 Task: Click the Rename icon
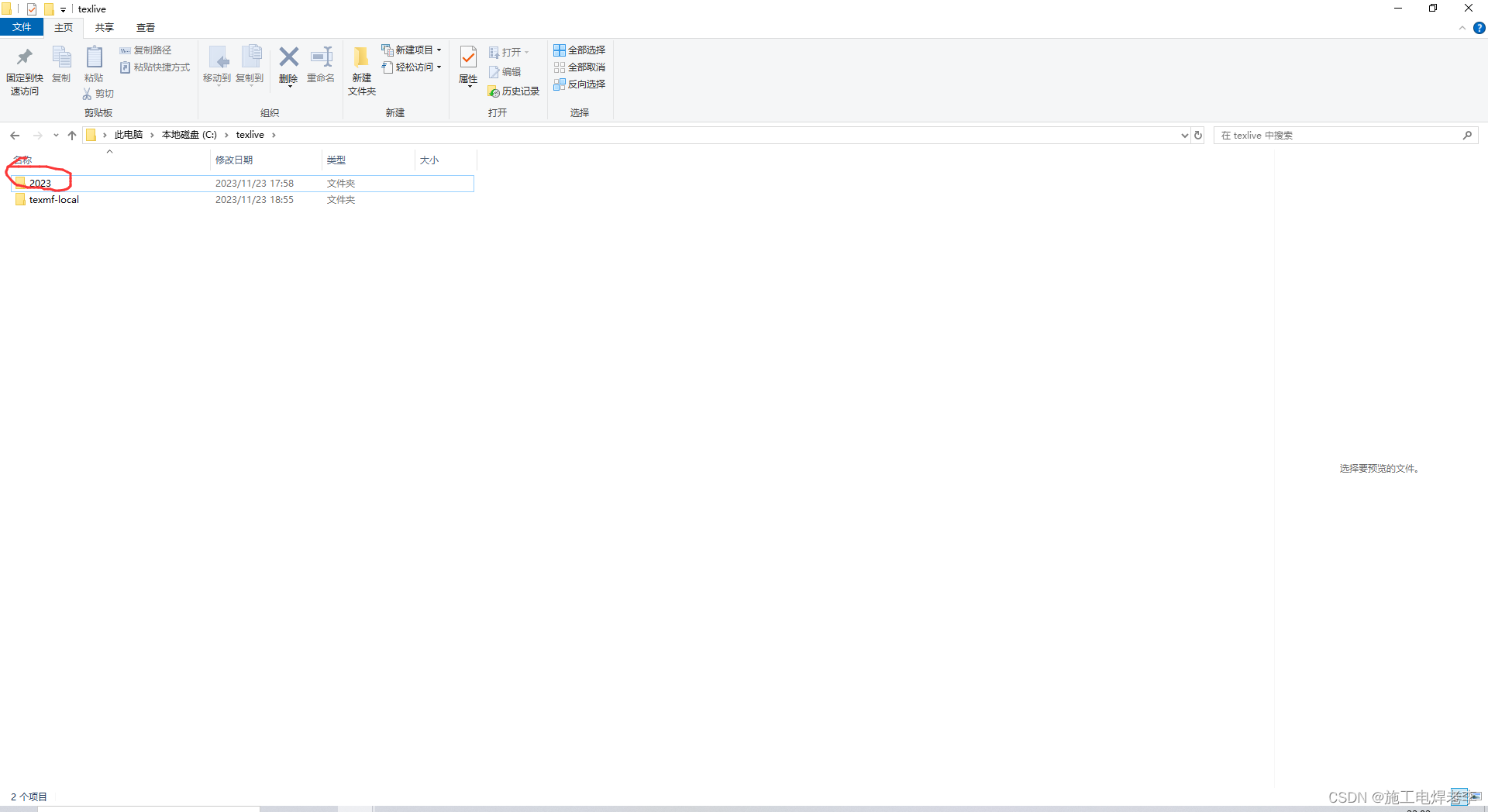(321, 57)
